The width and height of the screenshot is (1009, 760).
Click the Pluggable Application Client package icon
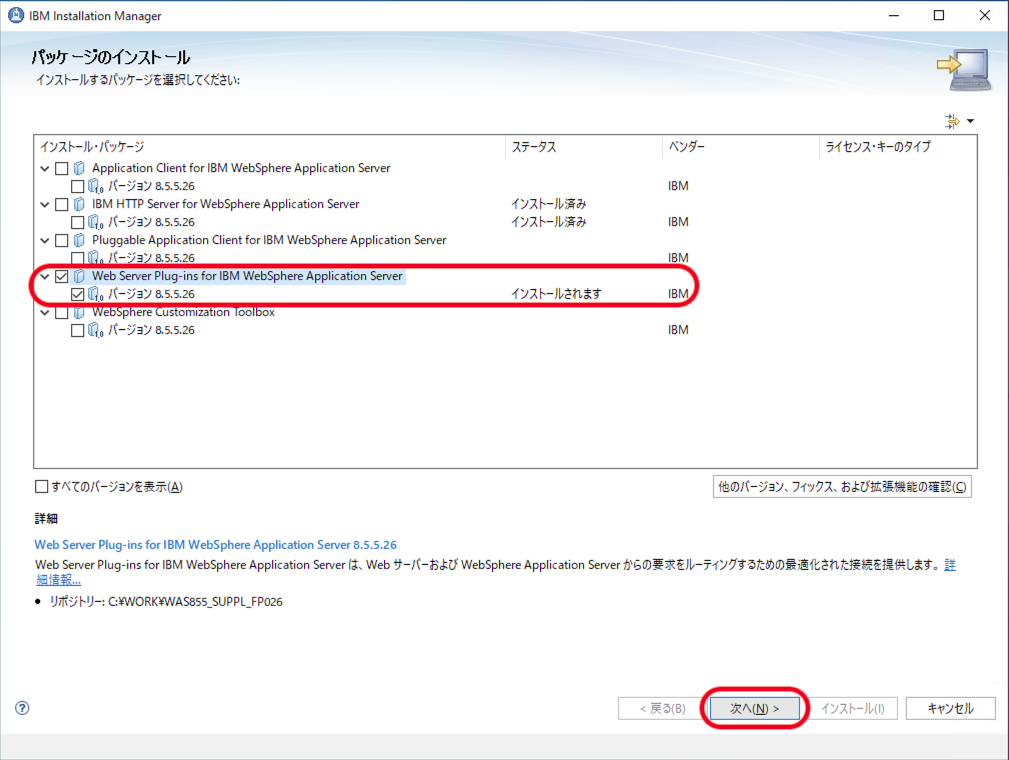(79, 240)
